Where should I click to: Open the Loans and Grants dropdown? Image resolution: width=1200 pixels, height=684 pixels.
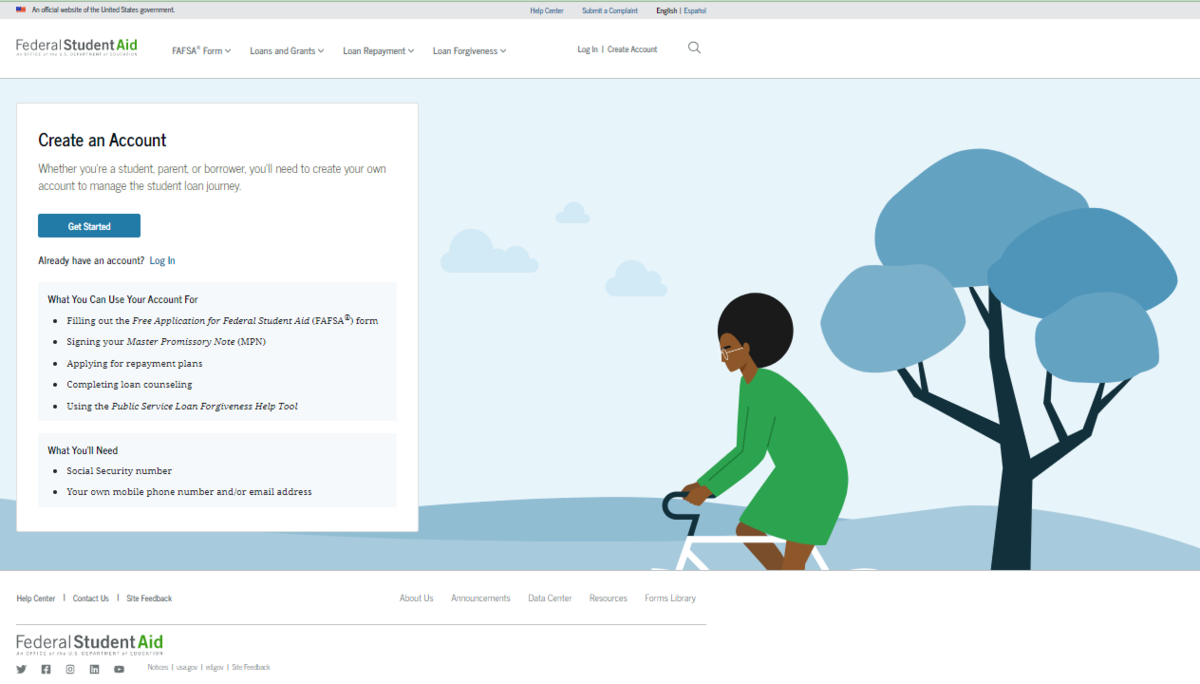[x=287, y=51]
